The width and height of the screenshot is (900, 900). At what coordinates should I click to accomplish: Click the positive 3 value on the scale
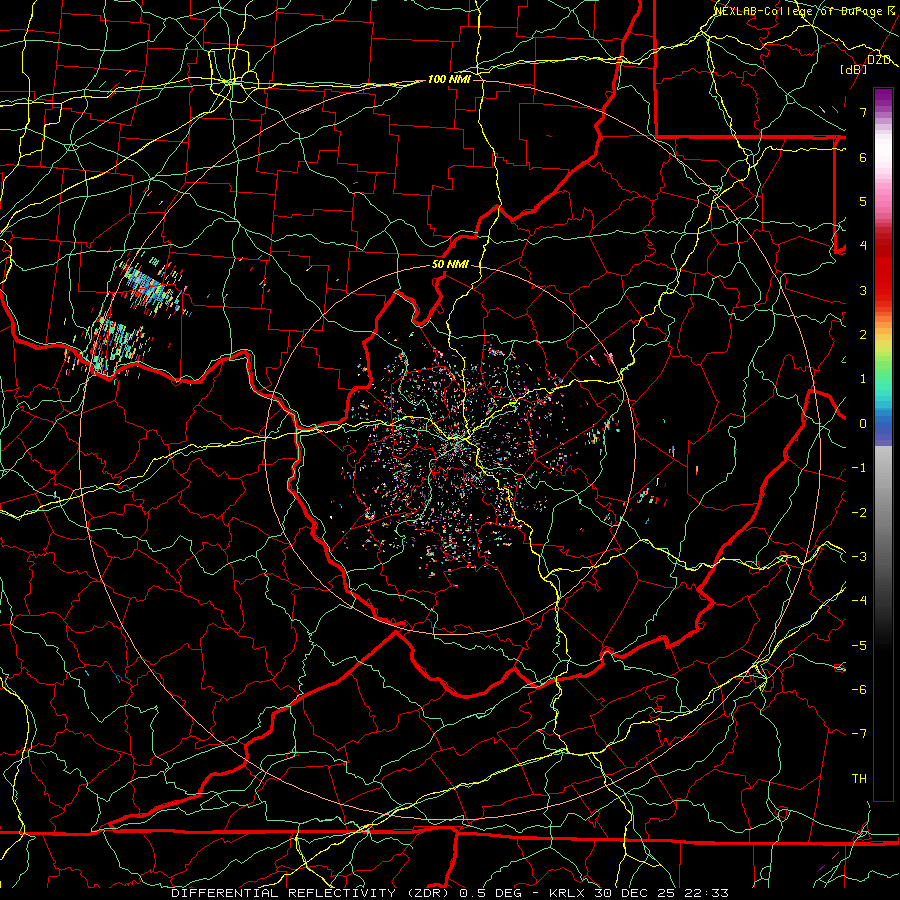click(863, 290)
